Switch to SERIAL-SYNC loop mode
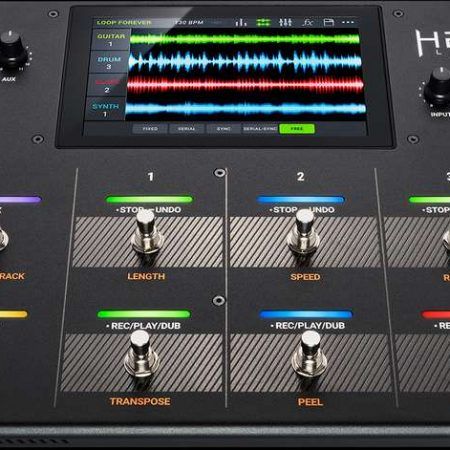Screen dimensions: 450x450 point(260,129)
